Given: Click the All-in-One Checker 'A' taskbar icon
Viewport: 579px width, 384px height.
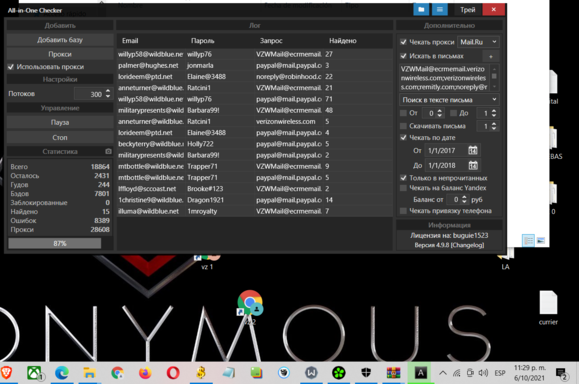Looking at the screenshot, I should coord(421,373).
